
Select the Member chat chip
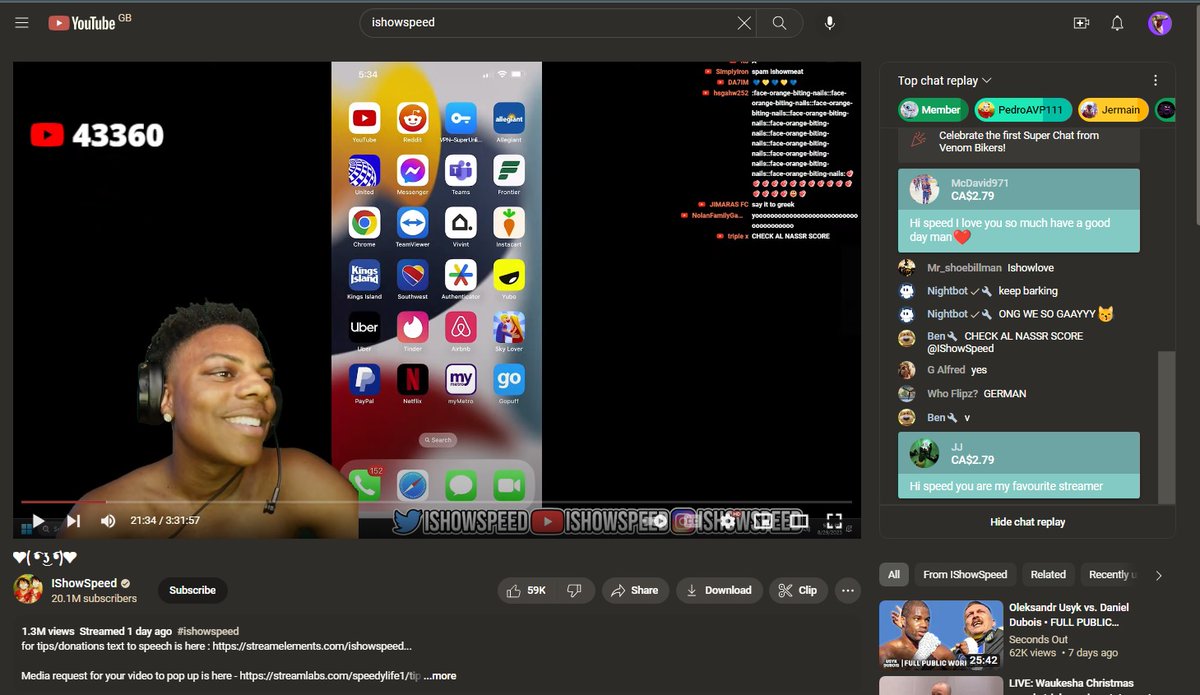[932, 109]
